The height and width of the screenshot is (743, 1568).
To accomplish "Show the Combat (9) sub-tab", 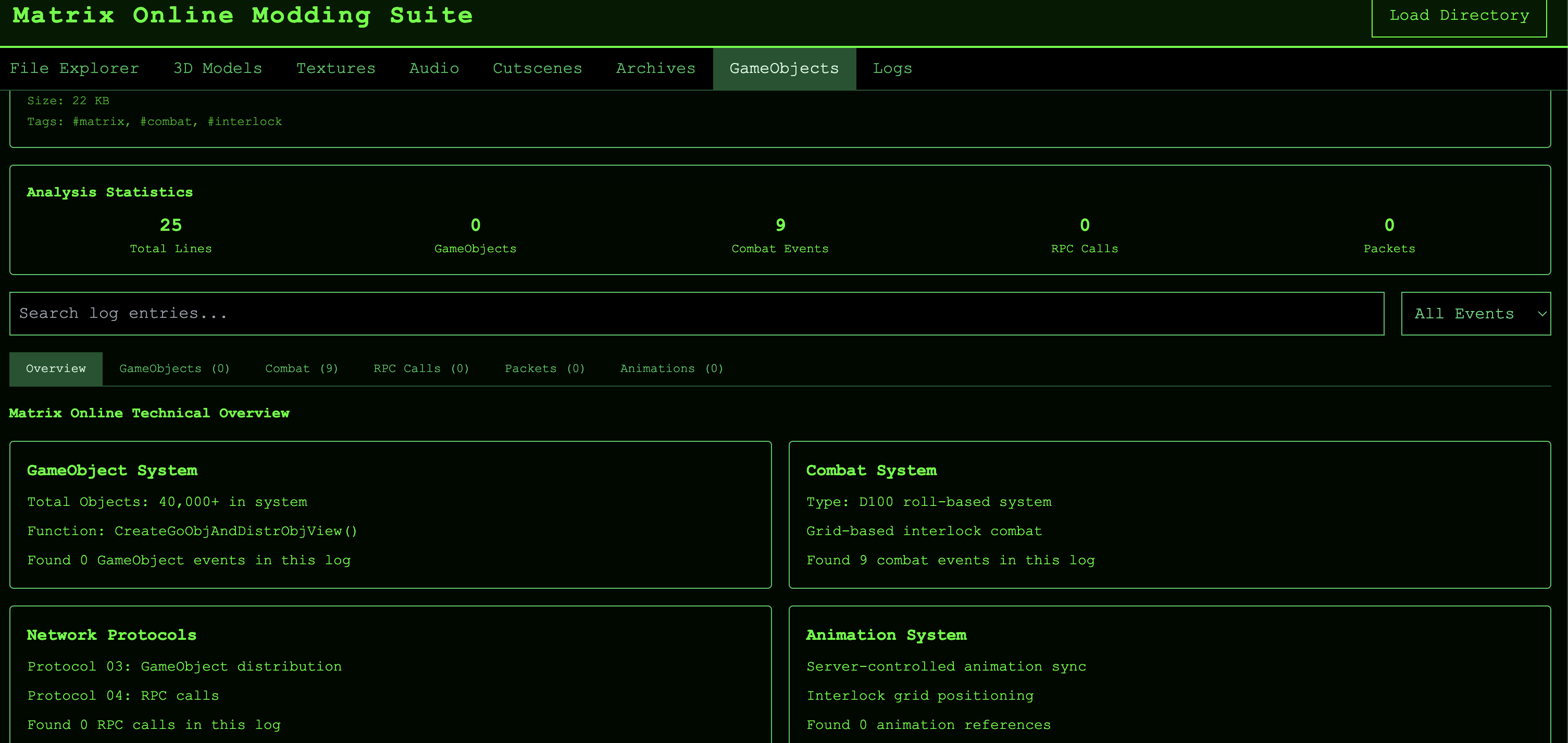I will point(301,369).
